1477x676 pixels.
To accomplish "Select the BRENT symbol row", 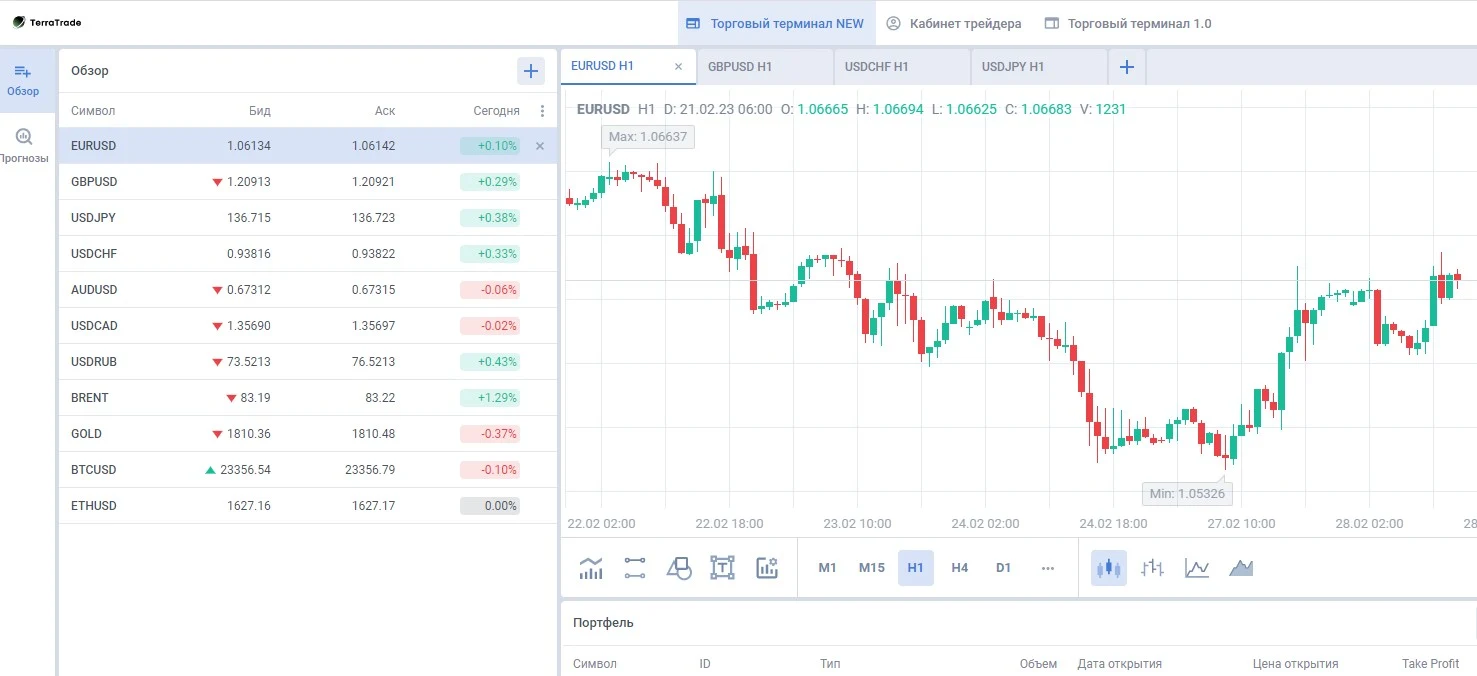I will pyautogui.click(x=308, y=398).
